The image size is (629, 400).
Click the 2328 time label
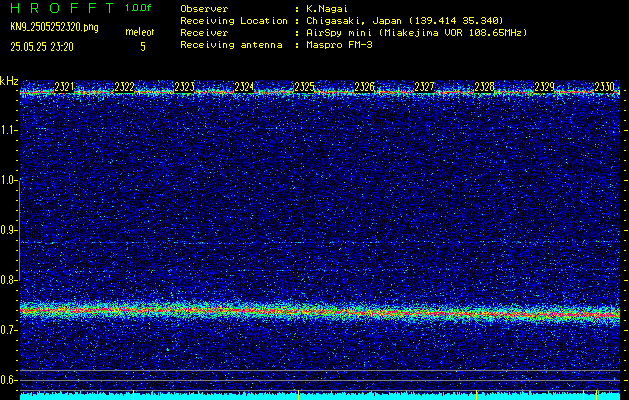pos(484,87)
